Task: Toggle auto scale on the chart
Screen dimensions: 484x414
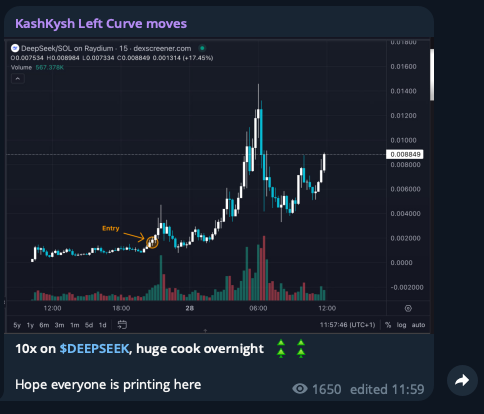Action: 418,325
